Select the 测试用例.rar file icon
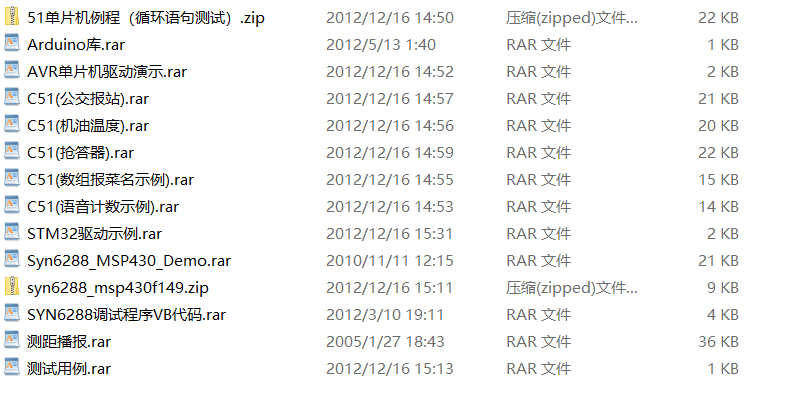 [12, 367]
